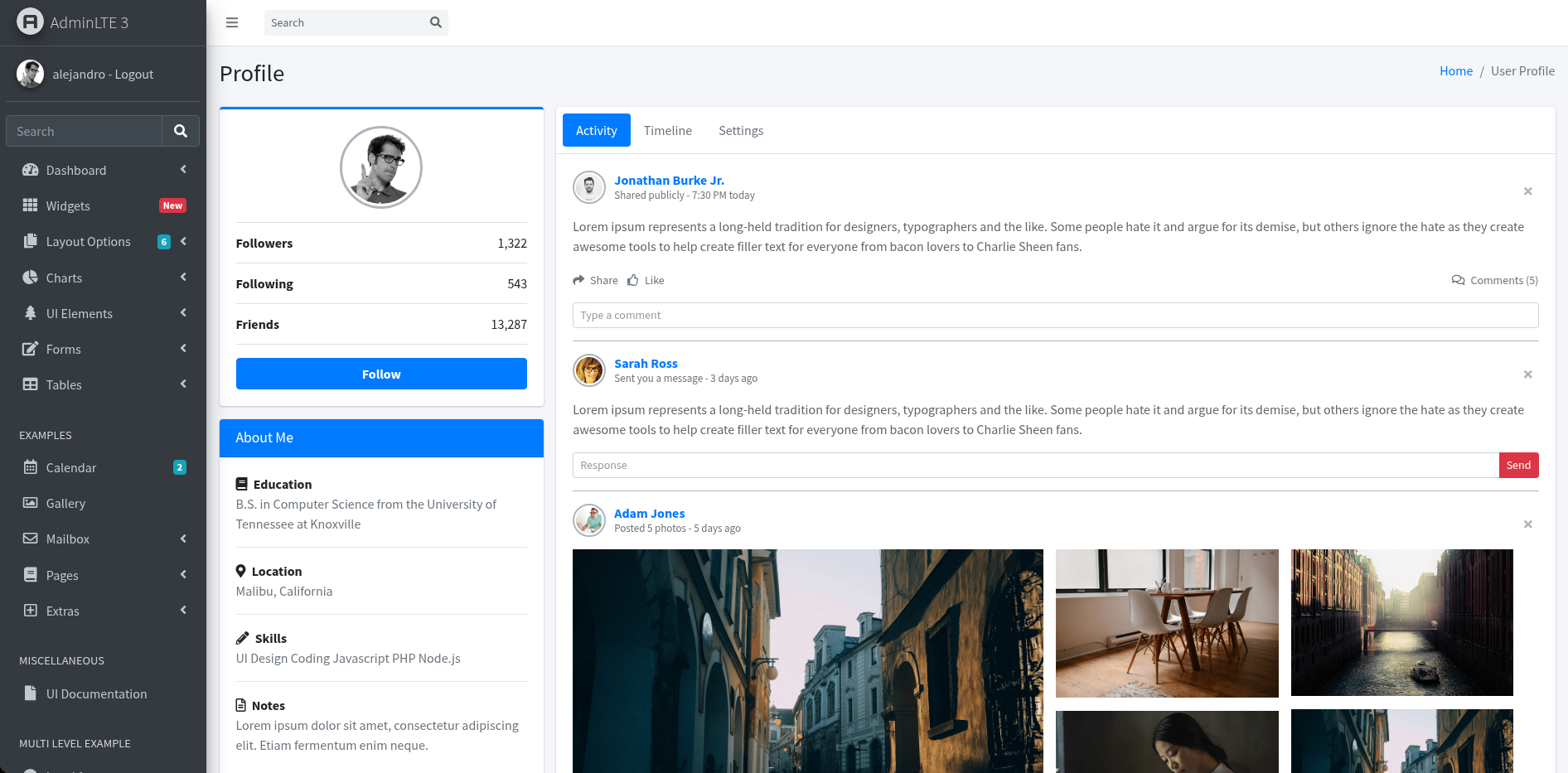Open the large street photo thumbnail
1568x773 pixels.
808,661
